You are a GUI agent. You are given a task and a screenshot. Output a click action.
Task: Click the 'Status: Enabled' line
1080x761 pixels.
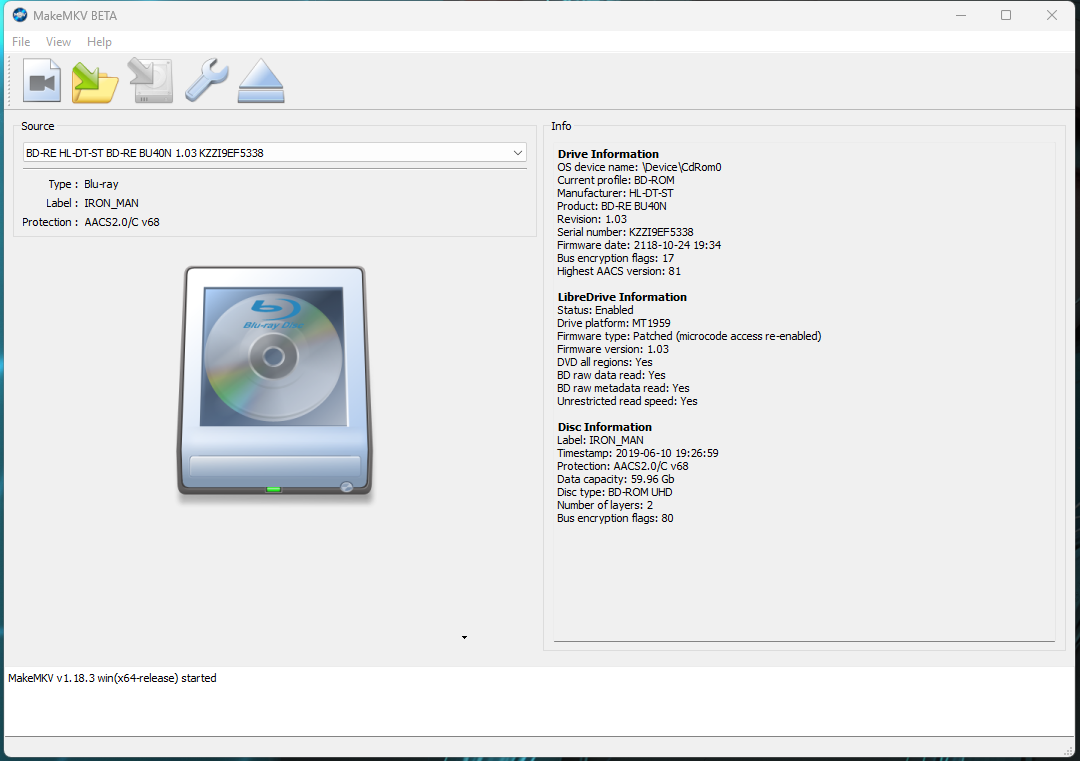595,311
